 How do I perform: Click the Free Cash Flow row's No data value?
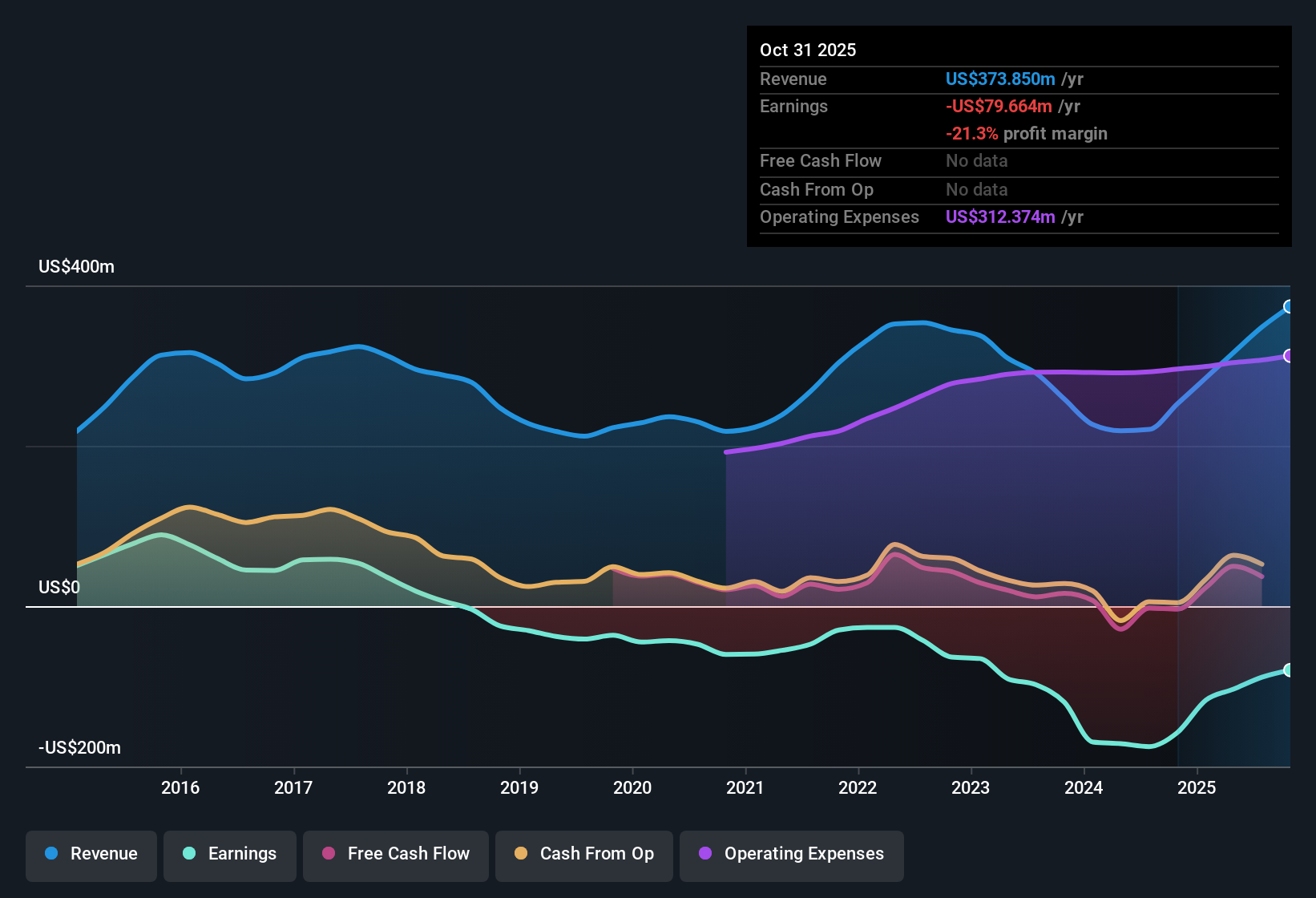(977, 160)
